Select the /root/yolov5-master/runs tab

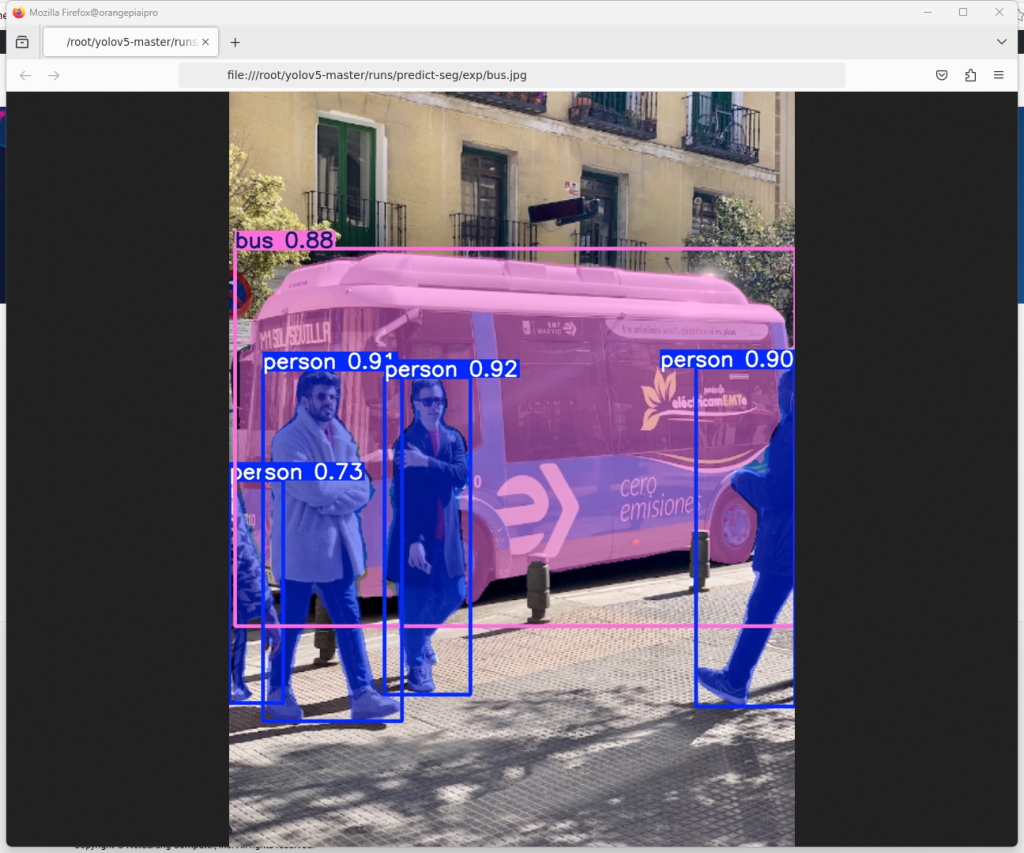[x=131, y=42]
